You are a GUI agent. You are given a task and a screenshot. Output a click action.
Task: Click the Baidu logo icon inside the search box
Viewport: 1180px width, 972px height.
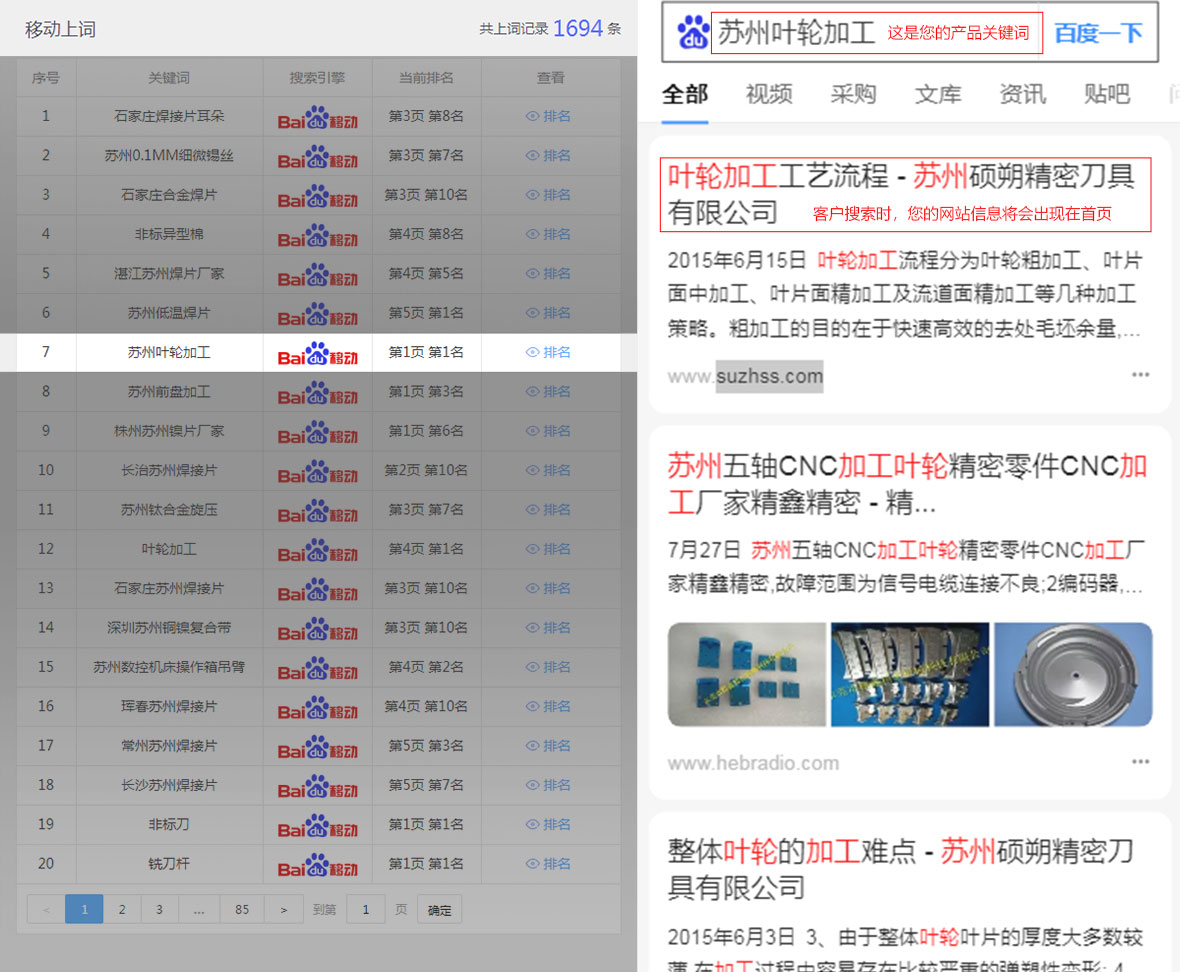[691, 30]
